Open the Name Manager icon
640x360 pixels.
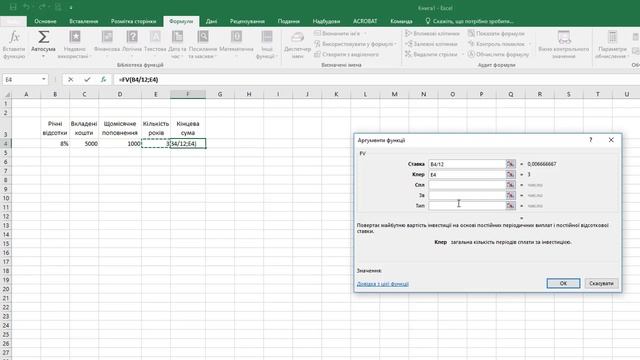(x=297, y=37)
